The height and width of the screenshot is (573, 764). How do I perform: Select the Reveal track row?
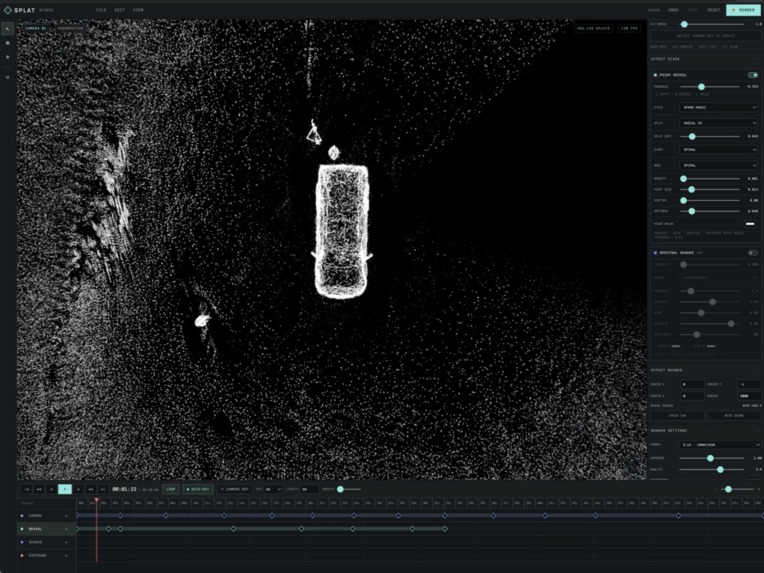tap(46, 529)
